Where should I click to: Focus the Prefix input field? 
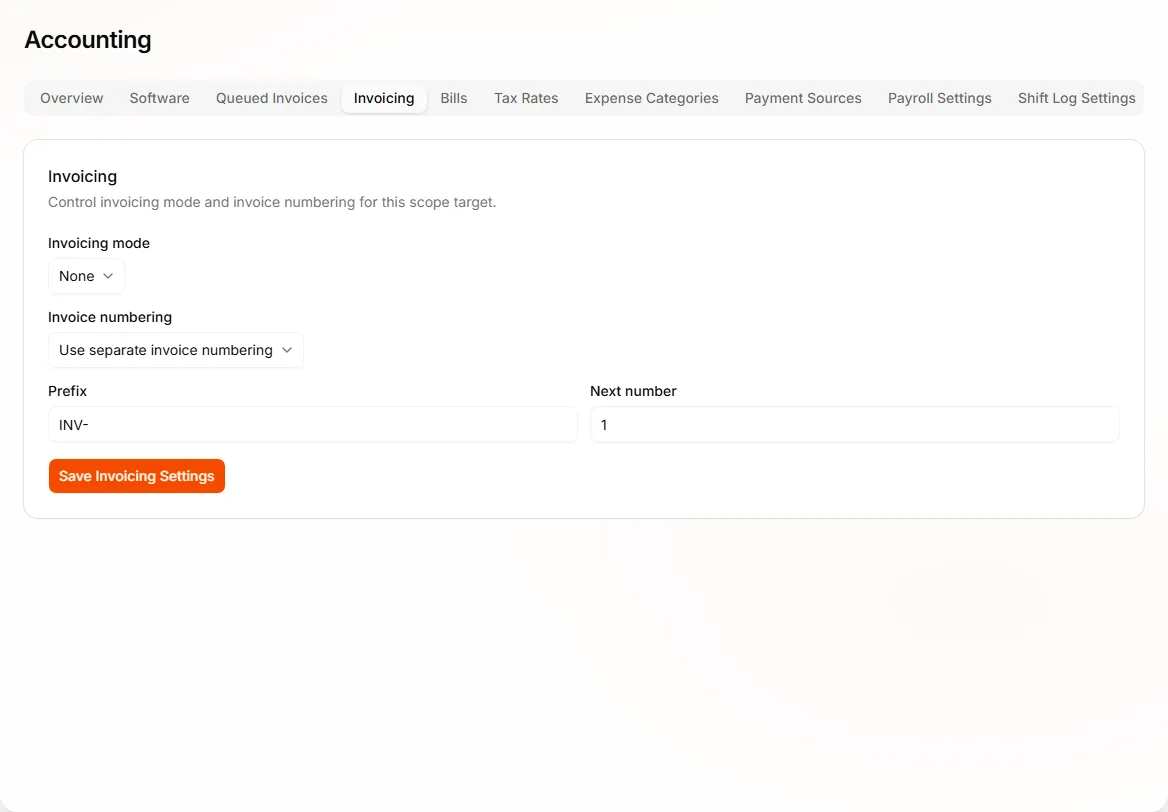click(x=313, y=425)
